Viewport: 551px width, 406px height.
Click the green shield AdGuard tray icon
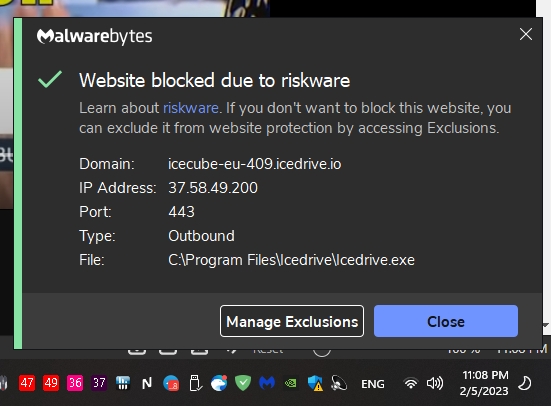[243, 383]
